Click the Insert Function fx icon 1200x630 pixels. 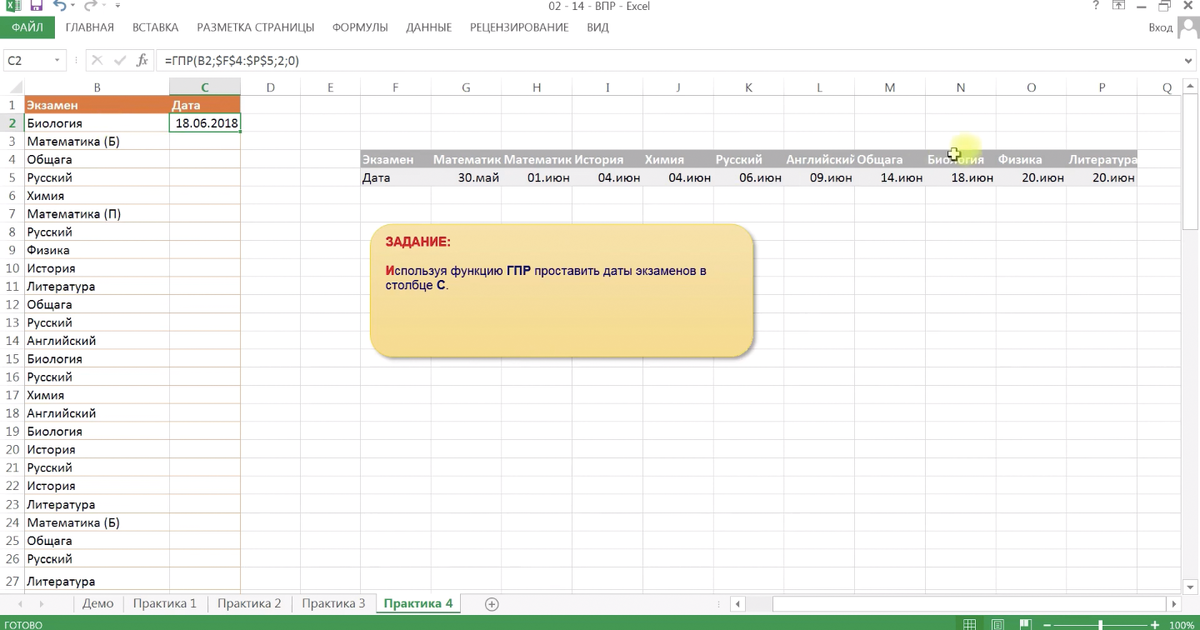coord(143,61)
